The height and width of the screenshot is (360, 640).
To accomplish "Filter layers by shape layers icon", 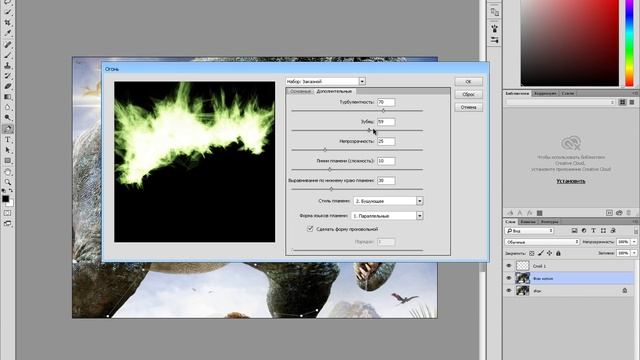I will [x=603, y=231].
